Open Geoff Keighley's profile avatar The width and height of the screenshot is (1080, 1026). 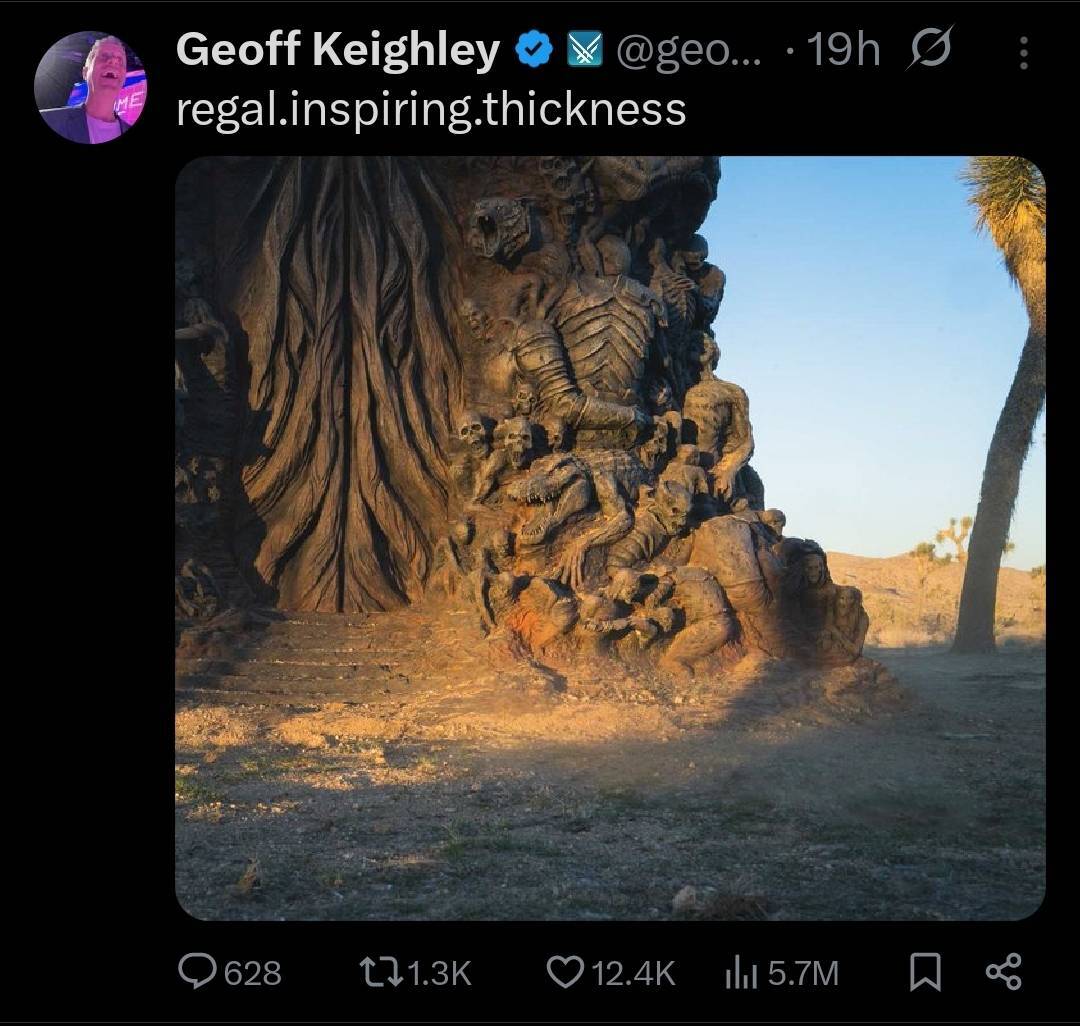pyautogui.click(x=90, y=87)
